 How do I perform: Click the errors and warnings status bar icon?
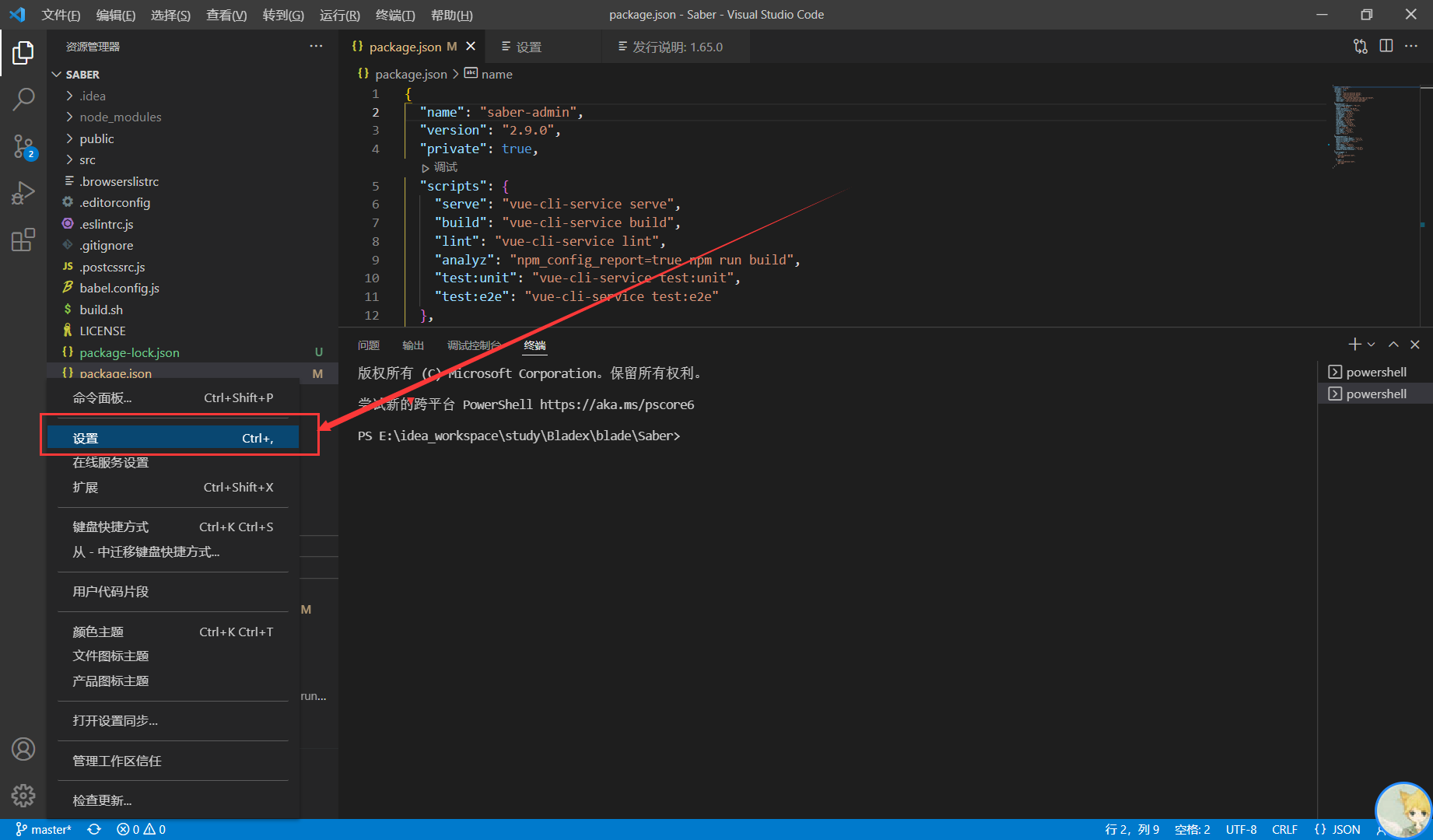(140, 829)
